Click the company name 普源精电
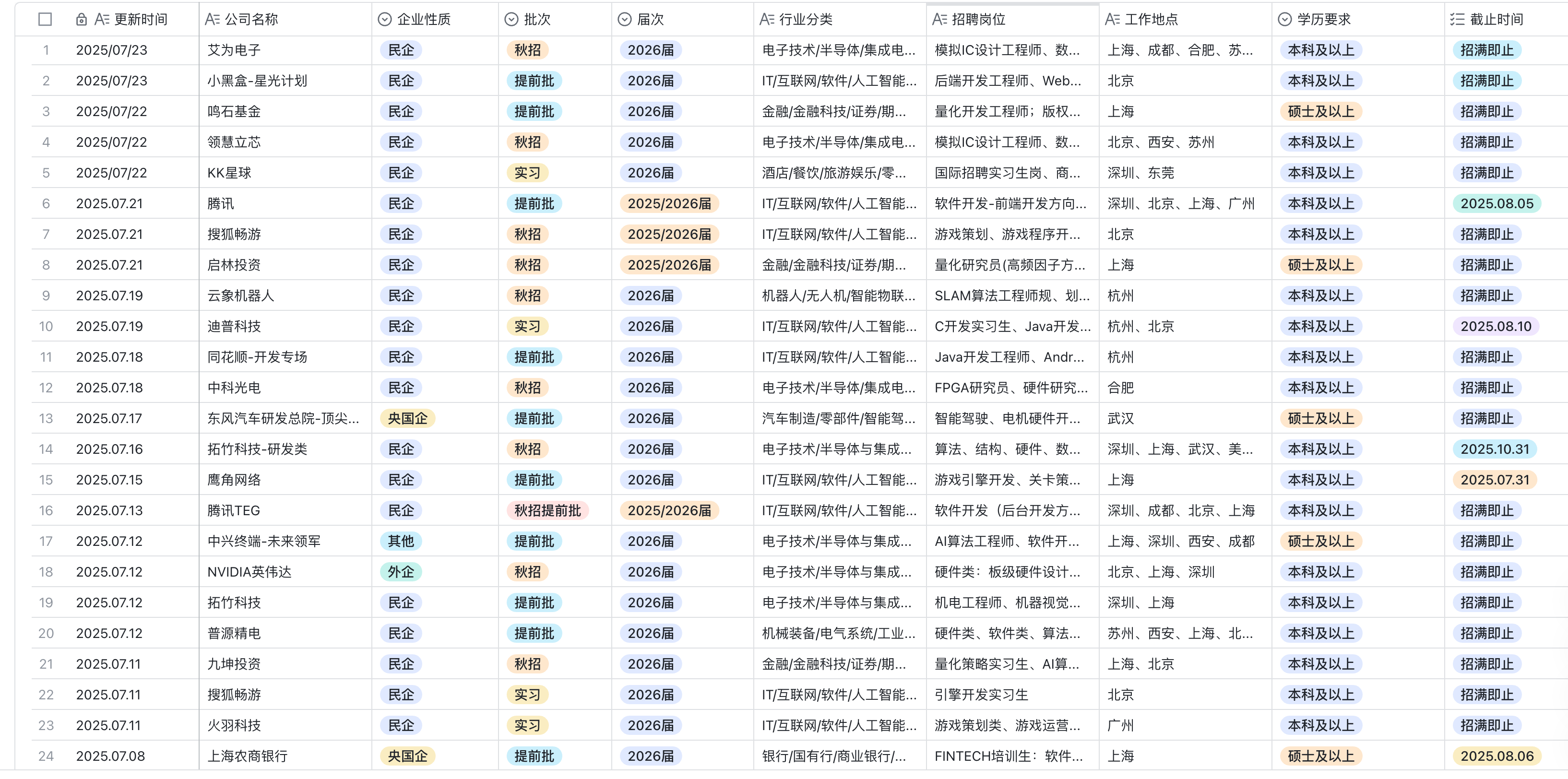The height and width of the screenshot is (779, 1568). pos(234,634)
